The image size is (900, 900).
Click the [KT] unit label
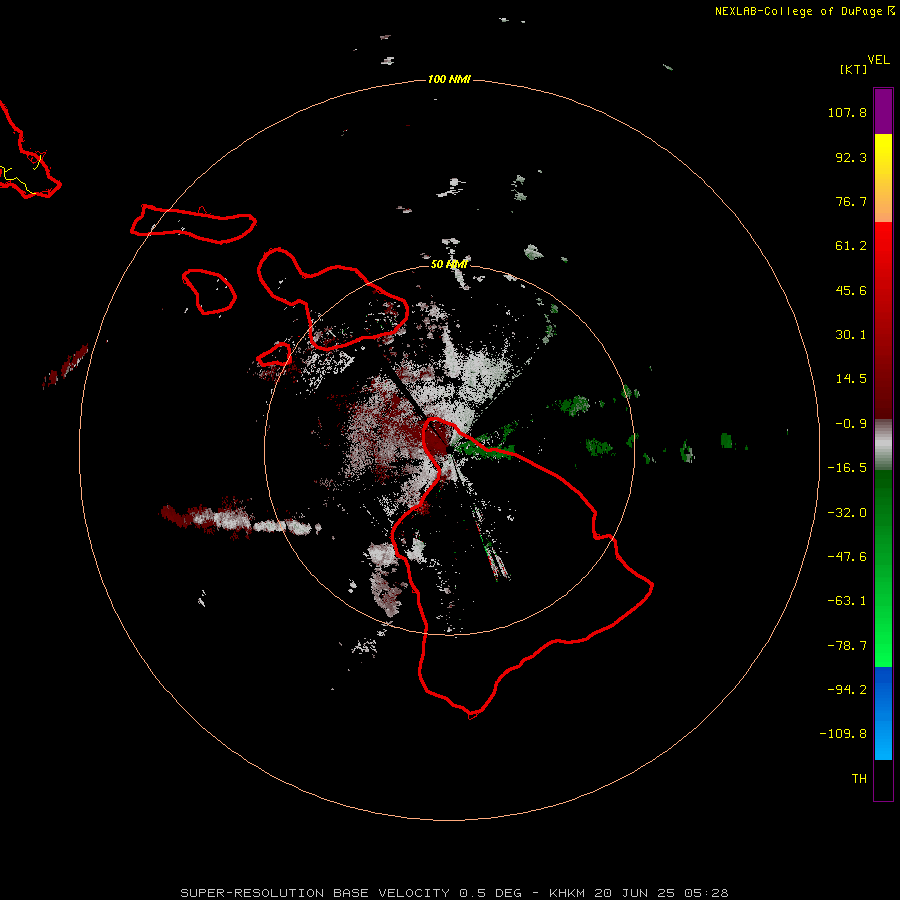coord(854,69)
